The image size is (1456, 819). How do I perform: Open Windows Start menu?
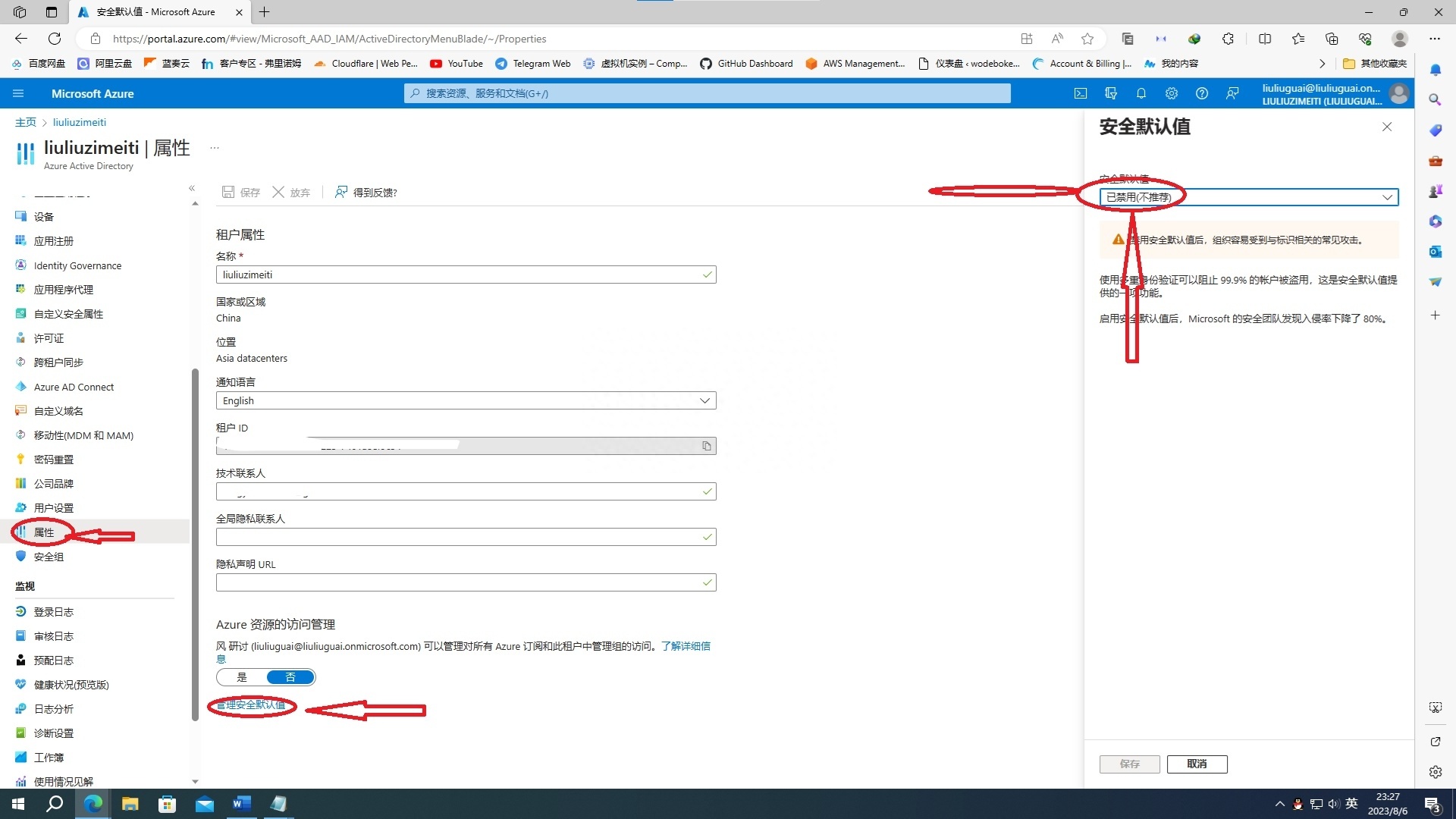pyautogui.click(x=18, y=804)
